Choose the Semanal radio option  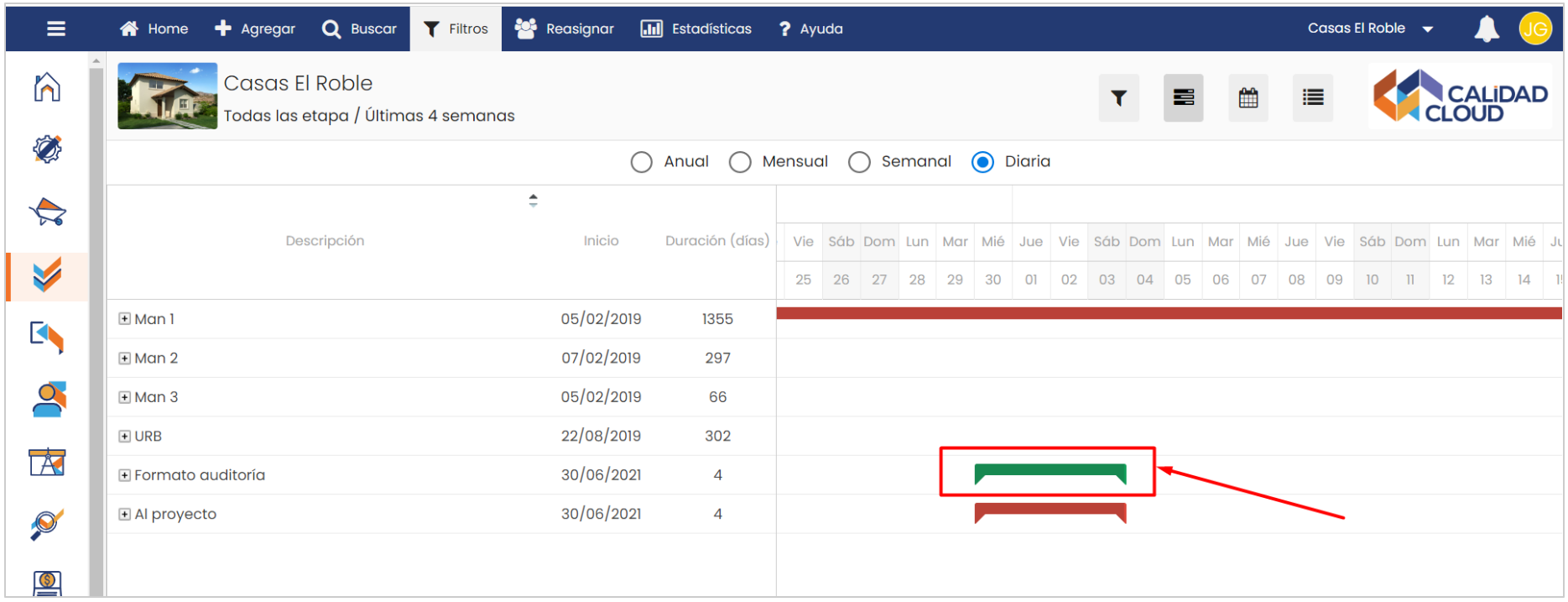859,162
